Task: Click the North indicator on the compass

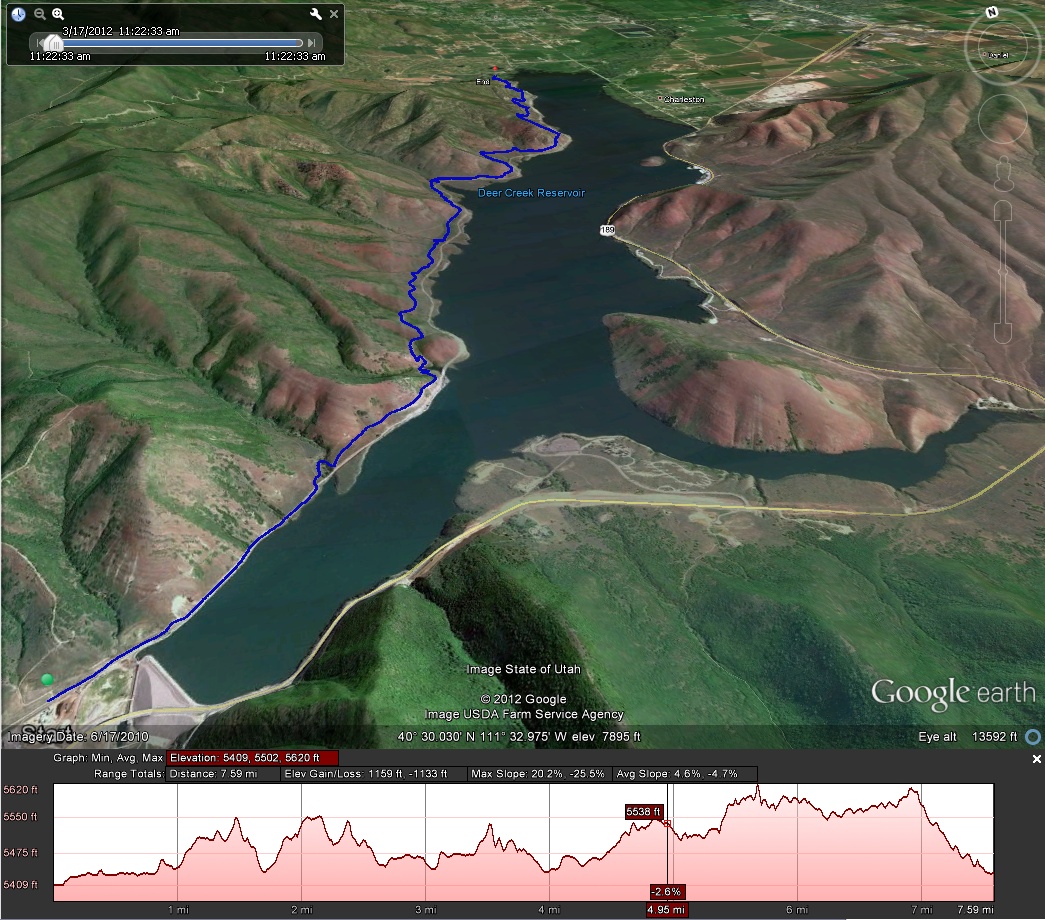Action: (992, 12)
